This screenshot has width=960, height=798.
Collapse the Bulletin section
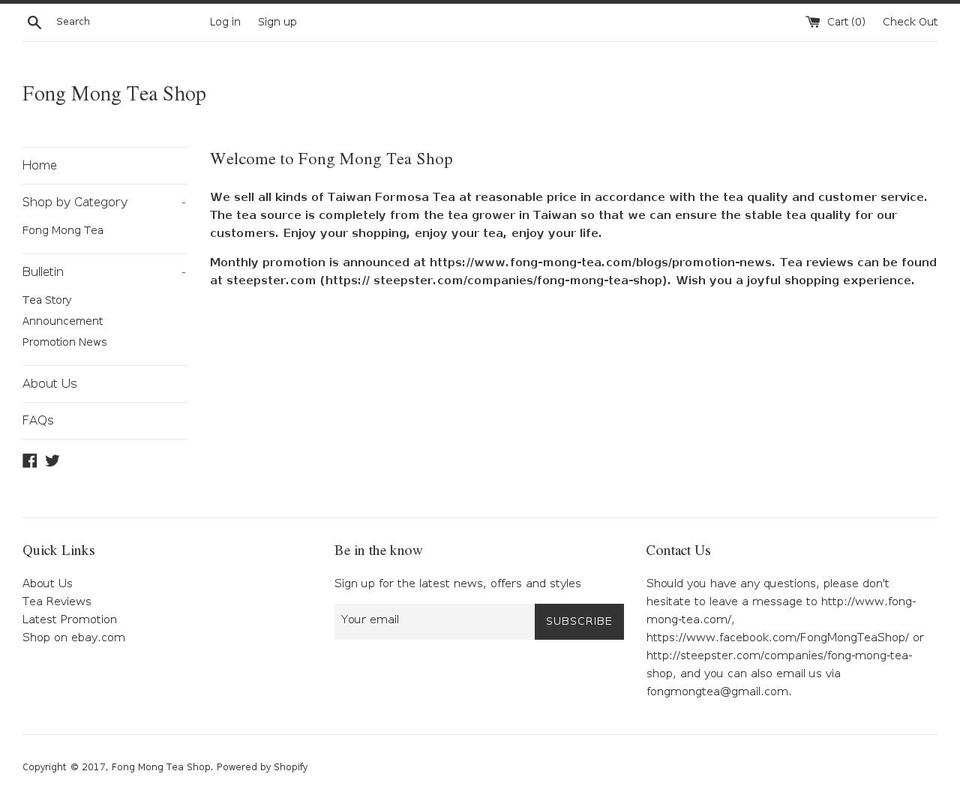click(x=183, y=271)
